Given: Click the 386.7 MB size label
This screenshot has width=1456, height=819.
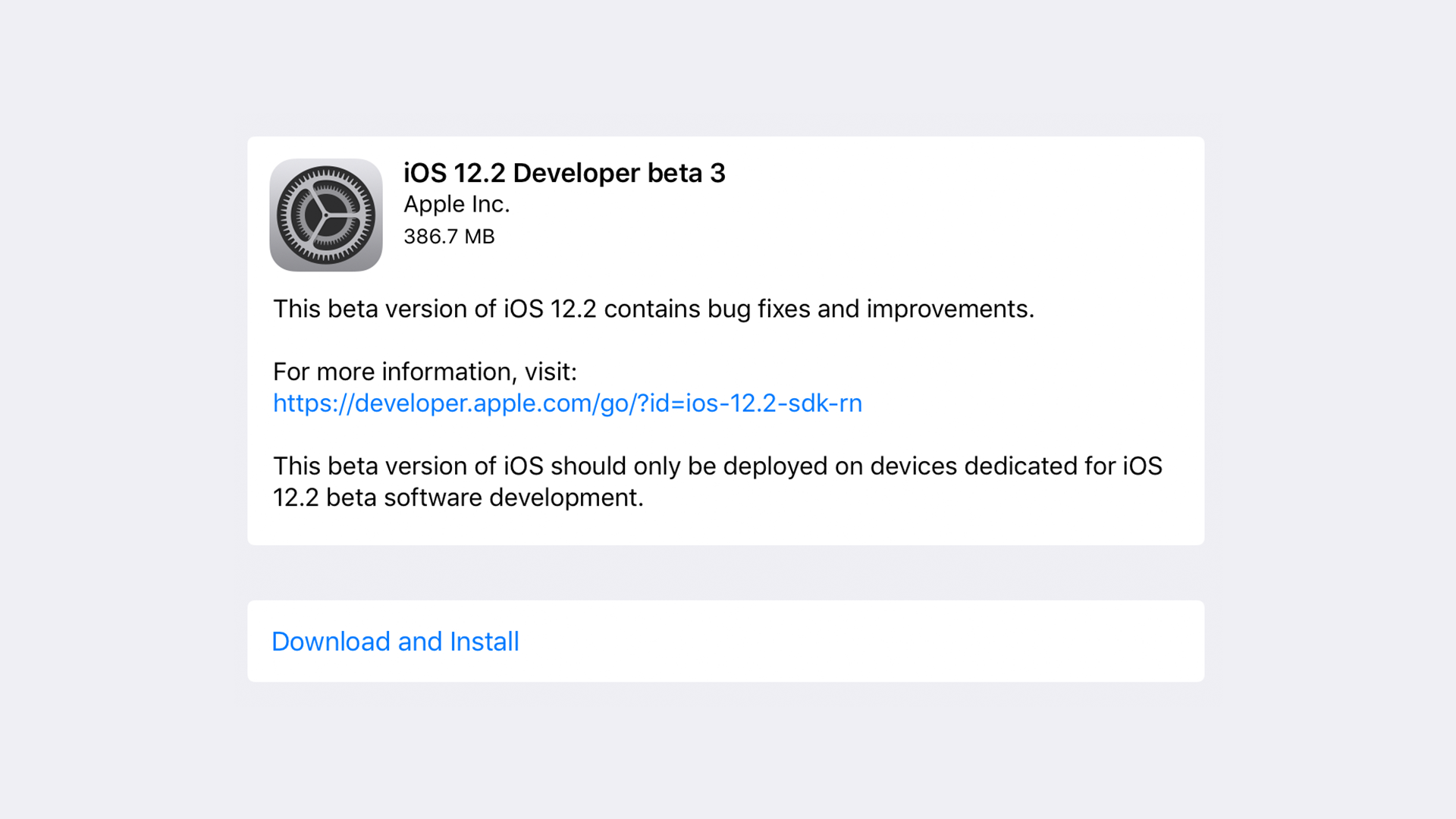Looking at the screenshot, I should (x=449, y=237).
